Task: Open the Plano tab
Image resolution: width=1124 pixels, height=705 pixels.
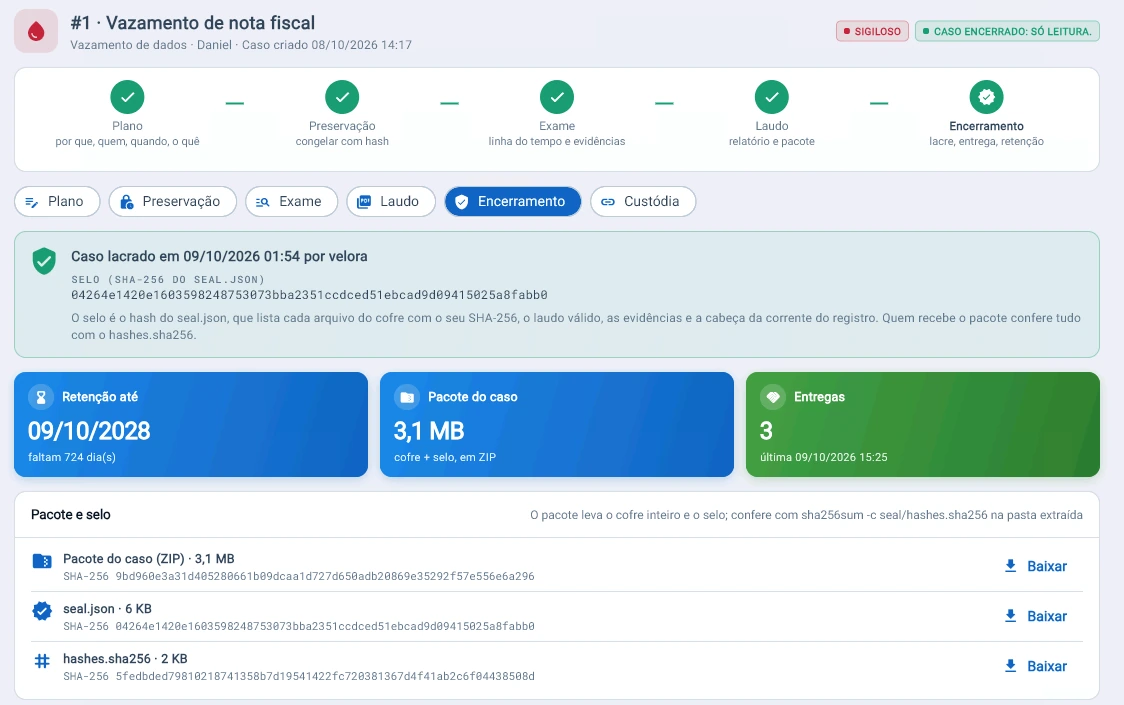Action: click(55, 202)
